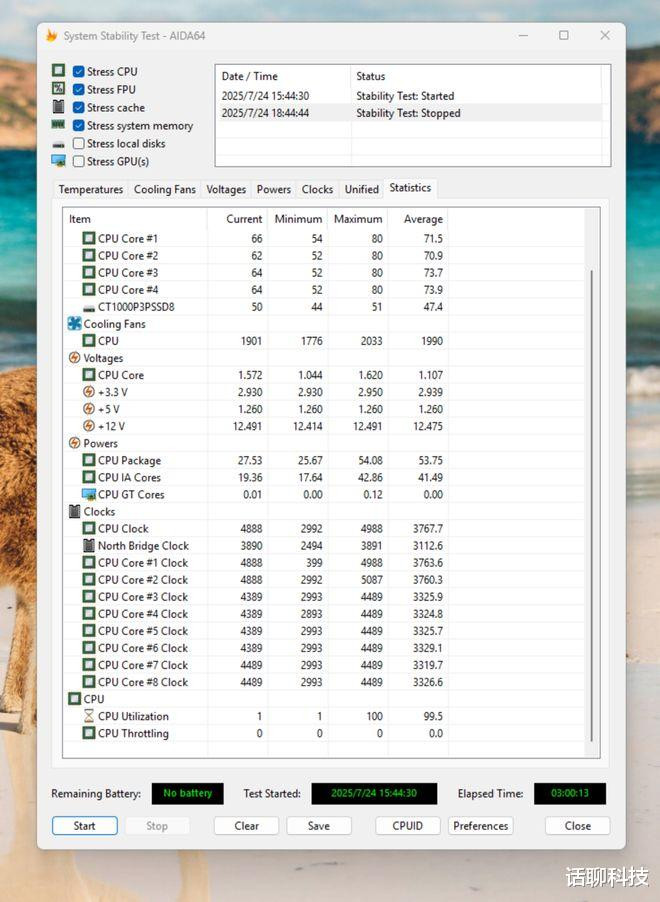Image resolution: width=660 pixels, height=902 pixels.
Task: Click the monitor icon beside Stress GPU(s)
Action: click(58, 161)
